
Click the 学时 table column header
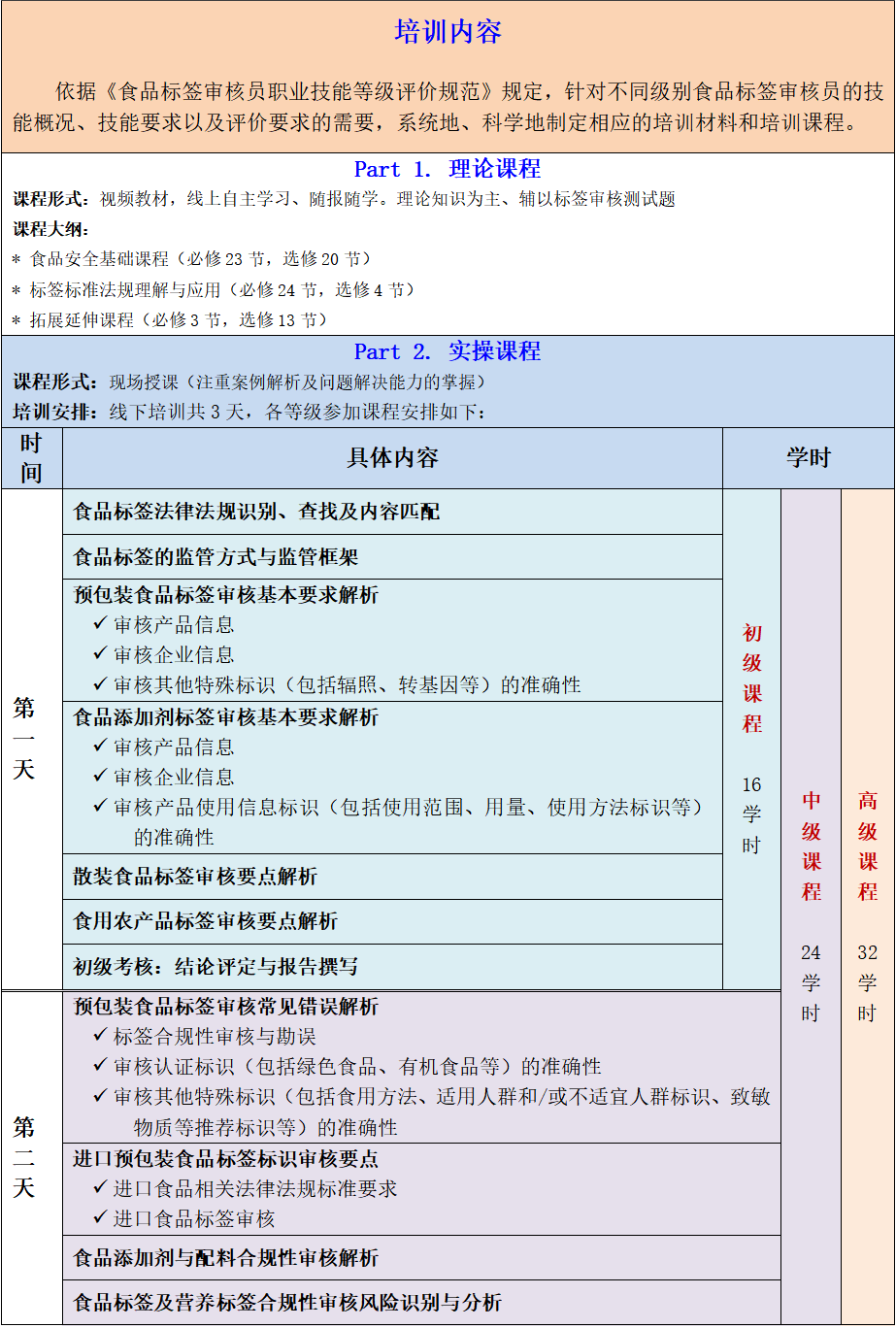point(808,458)
